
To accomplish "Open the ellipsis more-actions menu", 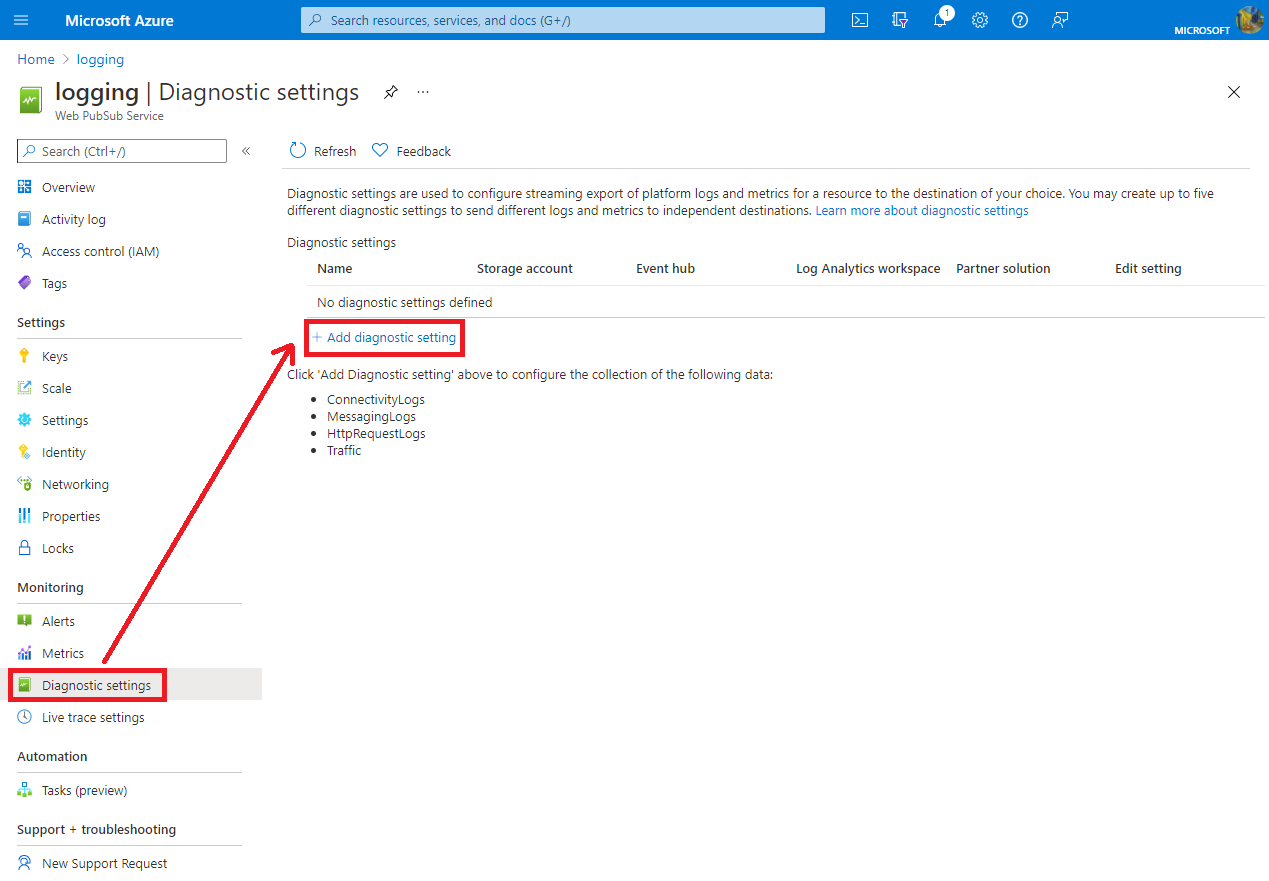I will coord(422,91).
